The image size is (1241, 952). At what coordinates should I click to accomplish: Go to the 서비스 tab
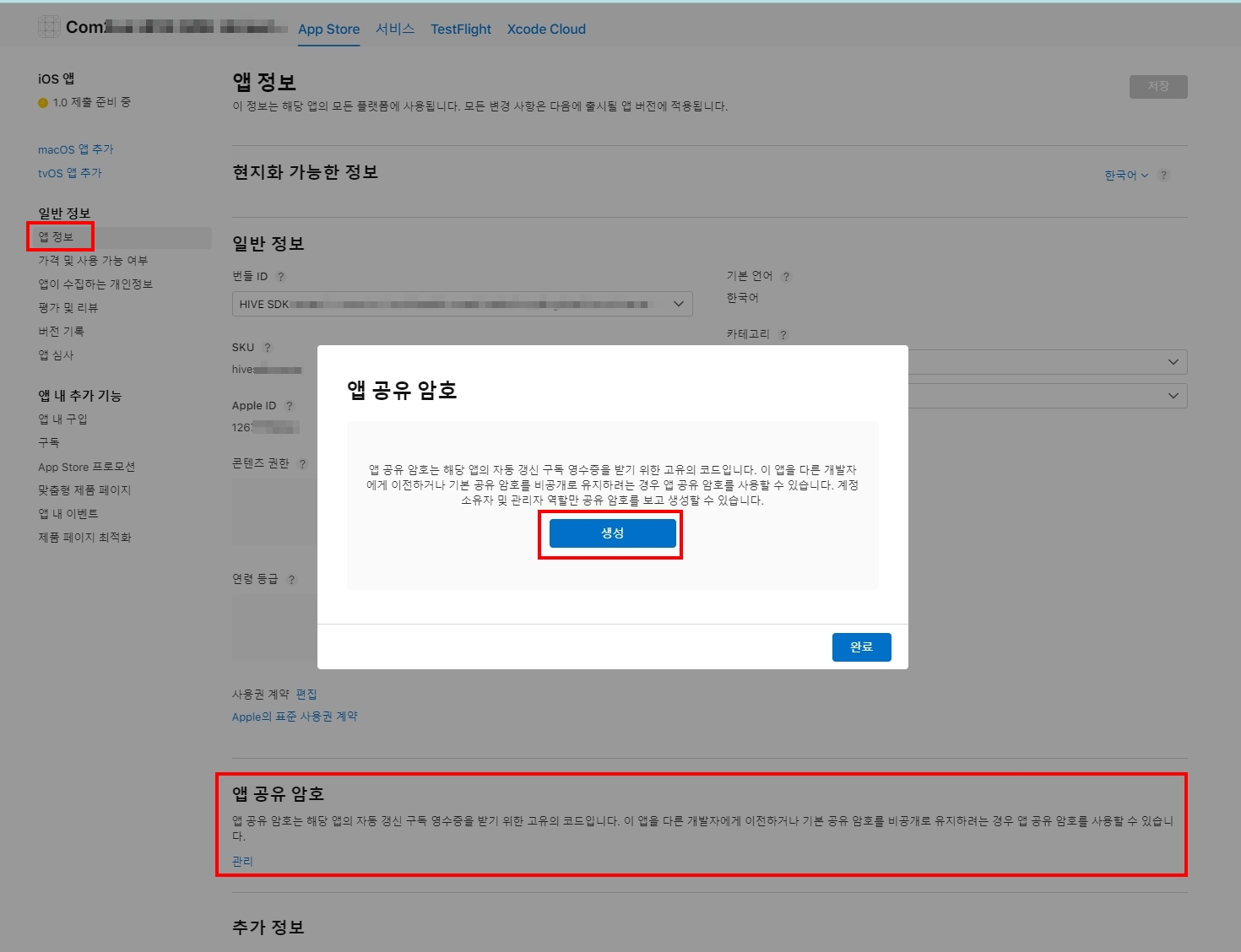[x=395, y=30]
